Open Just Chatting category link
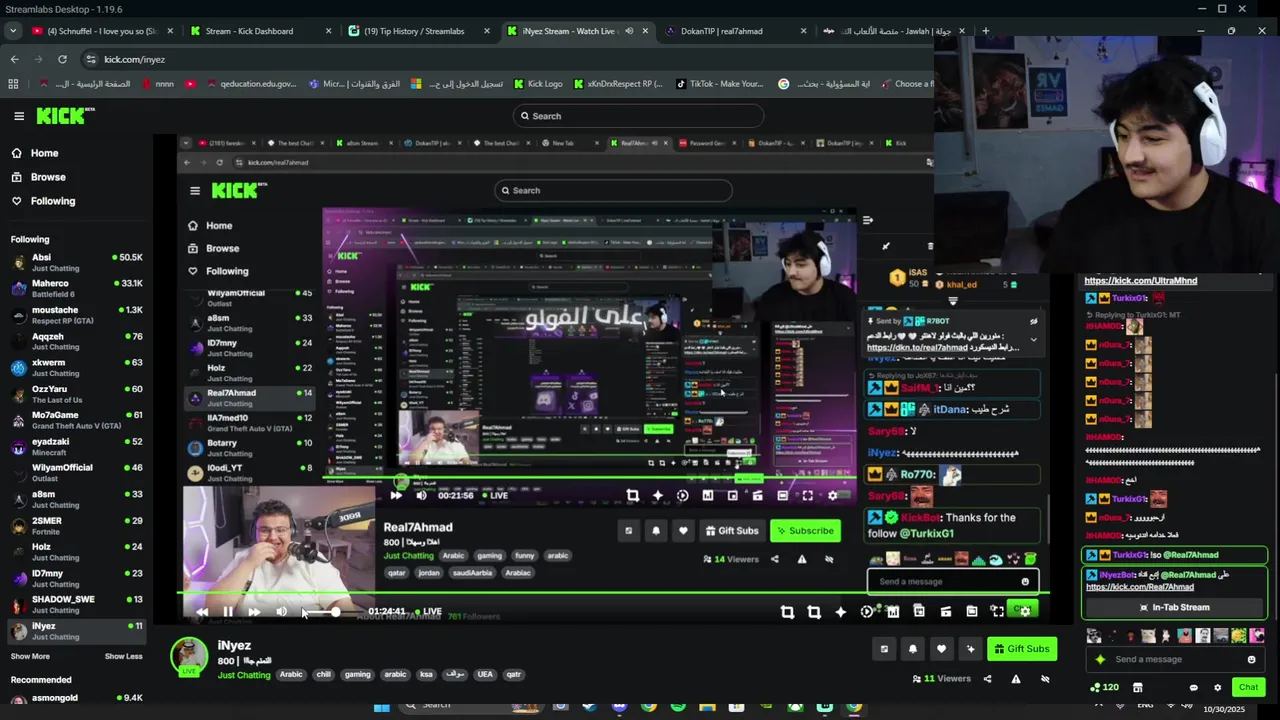Screen dimensions: 1280x720 click(244, 675)
